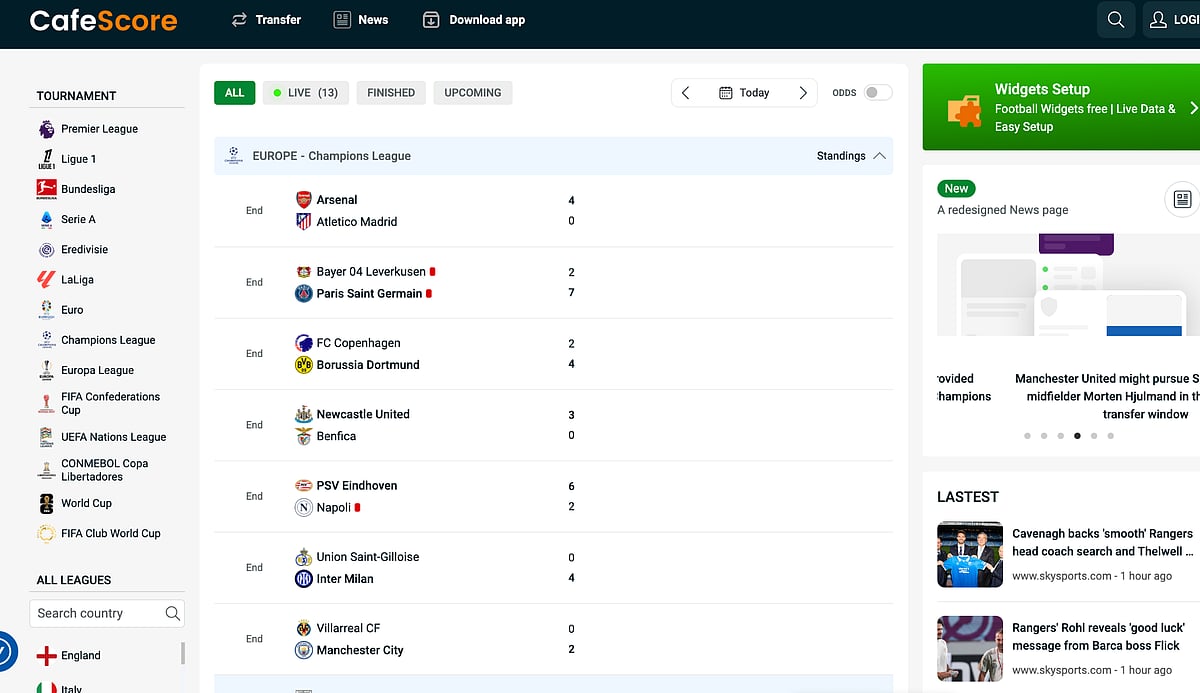Click the News newspaper icon in header
This screenshot has height=693, width=1200.
pos(343,20)
